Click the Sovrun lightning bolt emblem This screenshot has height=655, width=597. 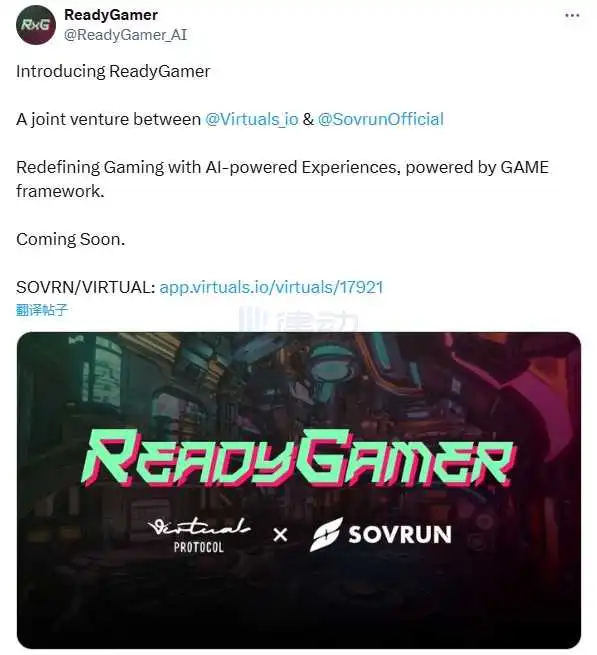click(326, 534)
